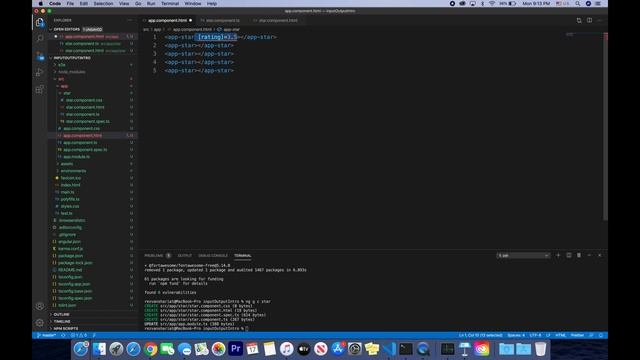Click HTML language mode in status bar

560,336
